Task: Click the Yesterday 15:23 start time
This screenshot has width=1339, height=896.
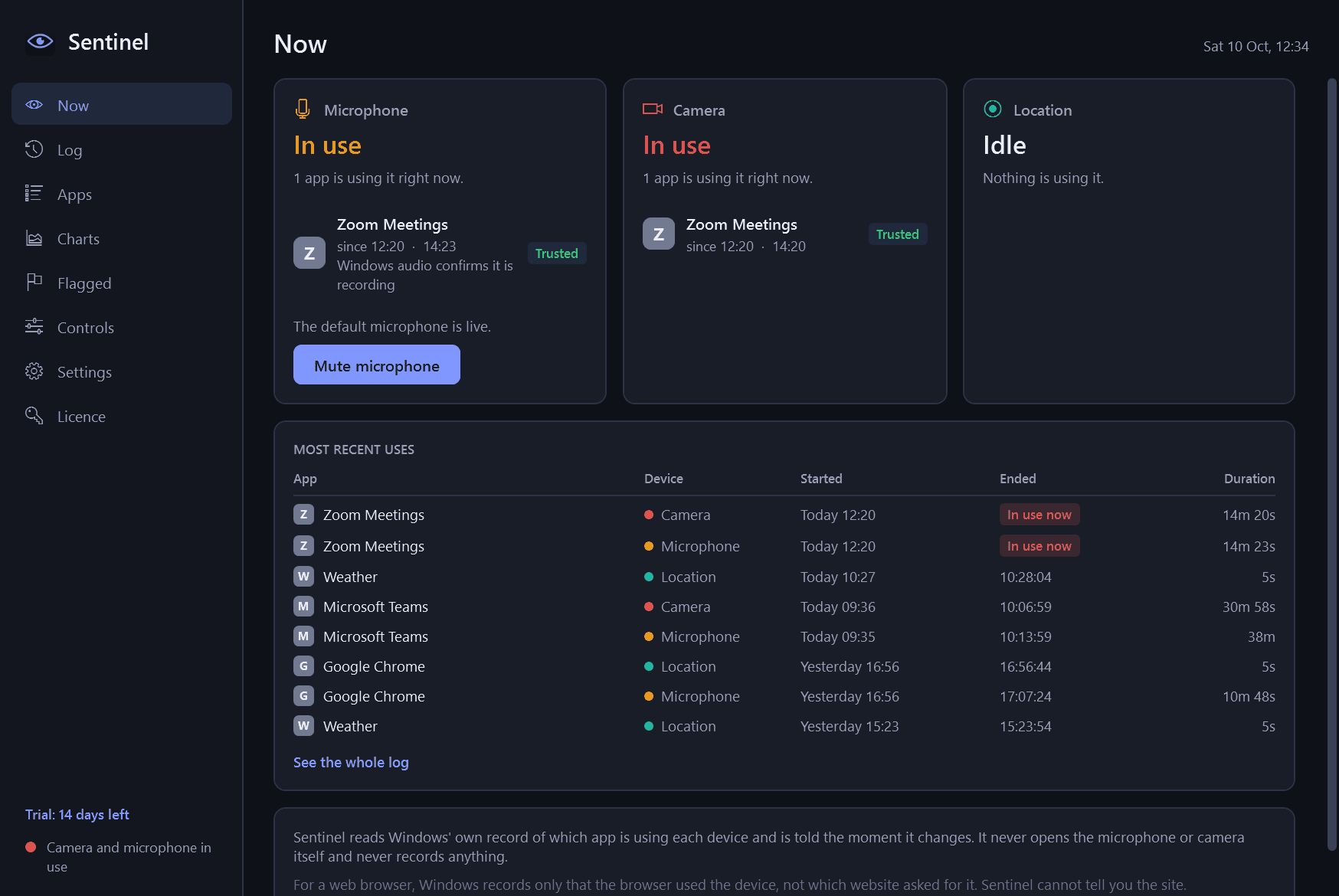Action: pos(850,726)
